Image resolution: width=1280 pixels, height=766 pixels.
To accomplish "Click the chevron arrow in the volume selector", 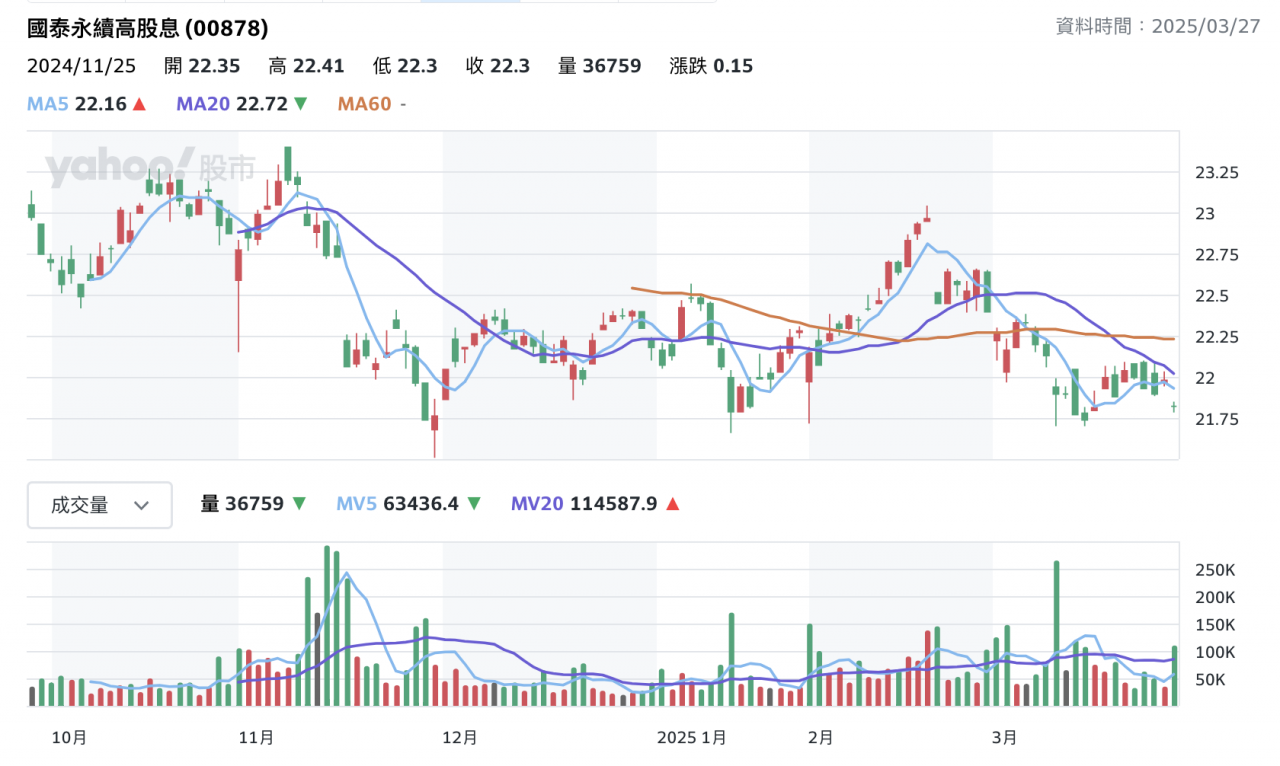I will click(142, 506).
